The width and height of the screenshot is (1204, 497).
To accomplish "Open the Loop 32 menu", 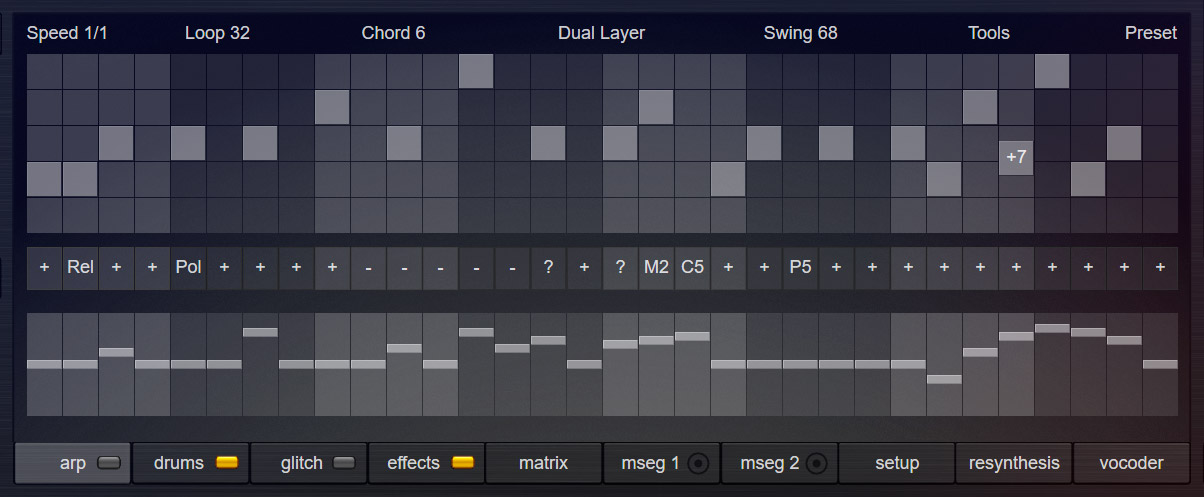I will (217, 33).
